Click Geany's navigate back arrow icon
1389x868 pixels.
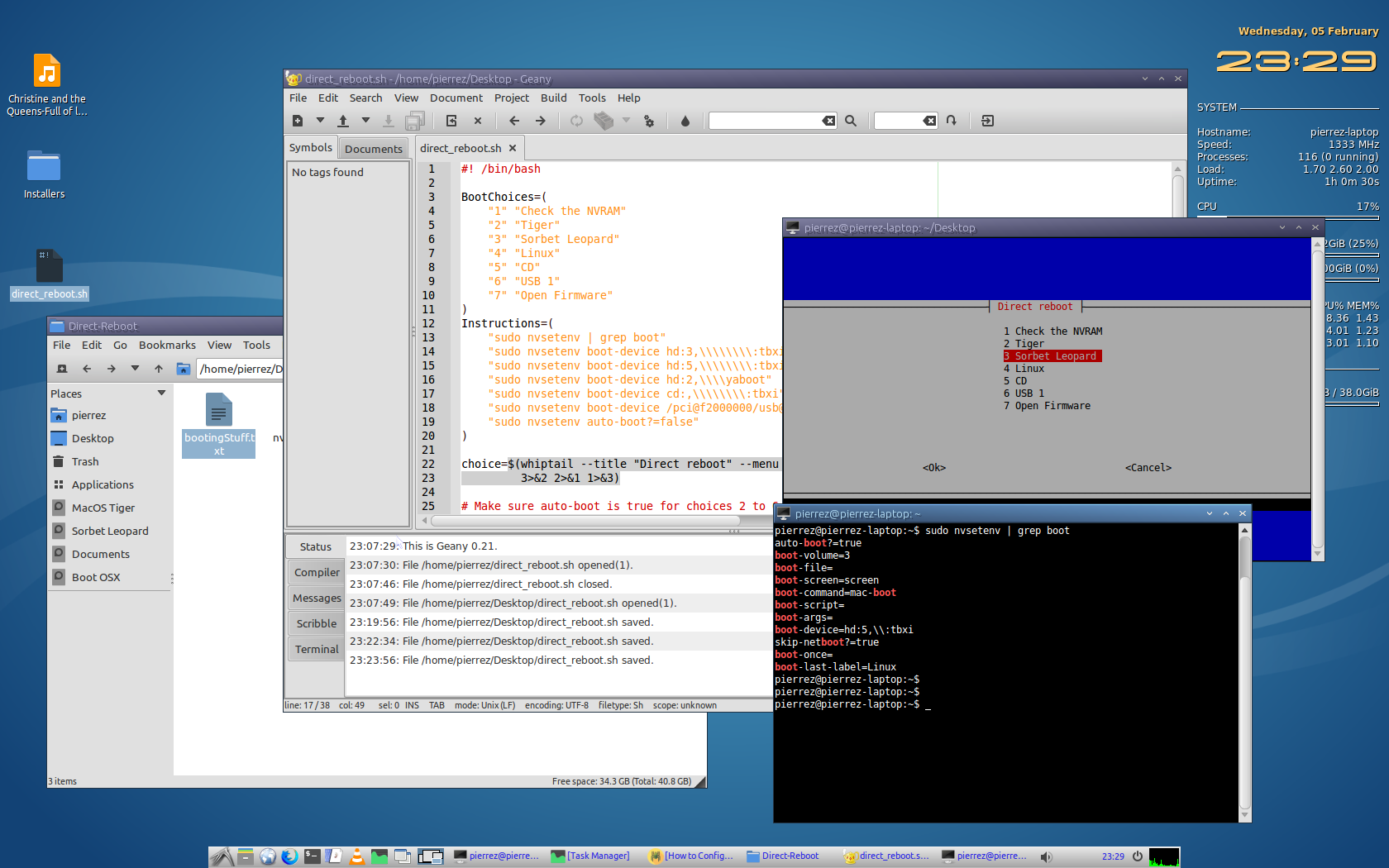(514, 121)
